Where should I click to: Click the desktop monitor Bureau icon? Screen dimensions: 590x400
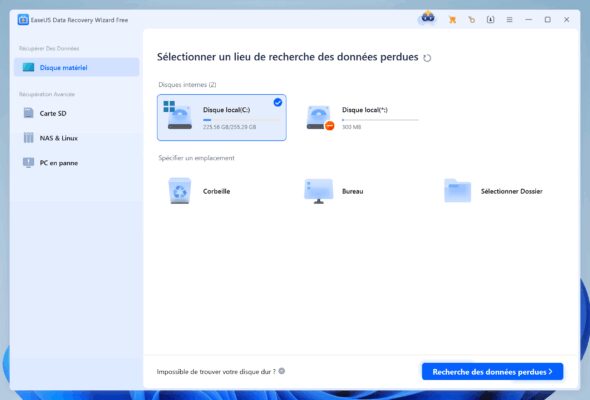[x=319, y=191]
